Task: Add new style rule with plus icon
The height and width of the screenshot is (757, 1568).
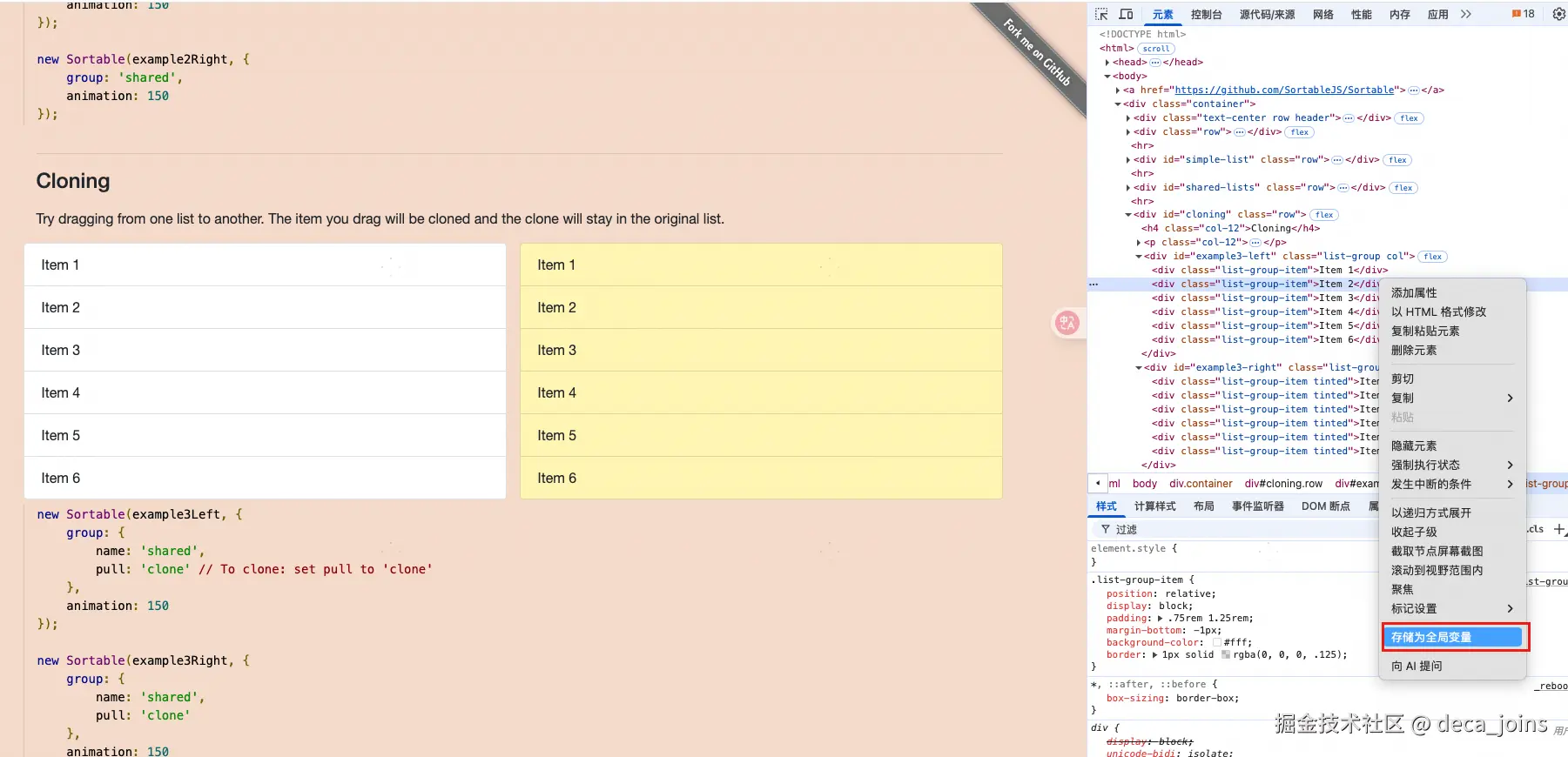Action: pos(1559,529)
